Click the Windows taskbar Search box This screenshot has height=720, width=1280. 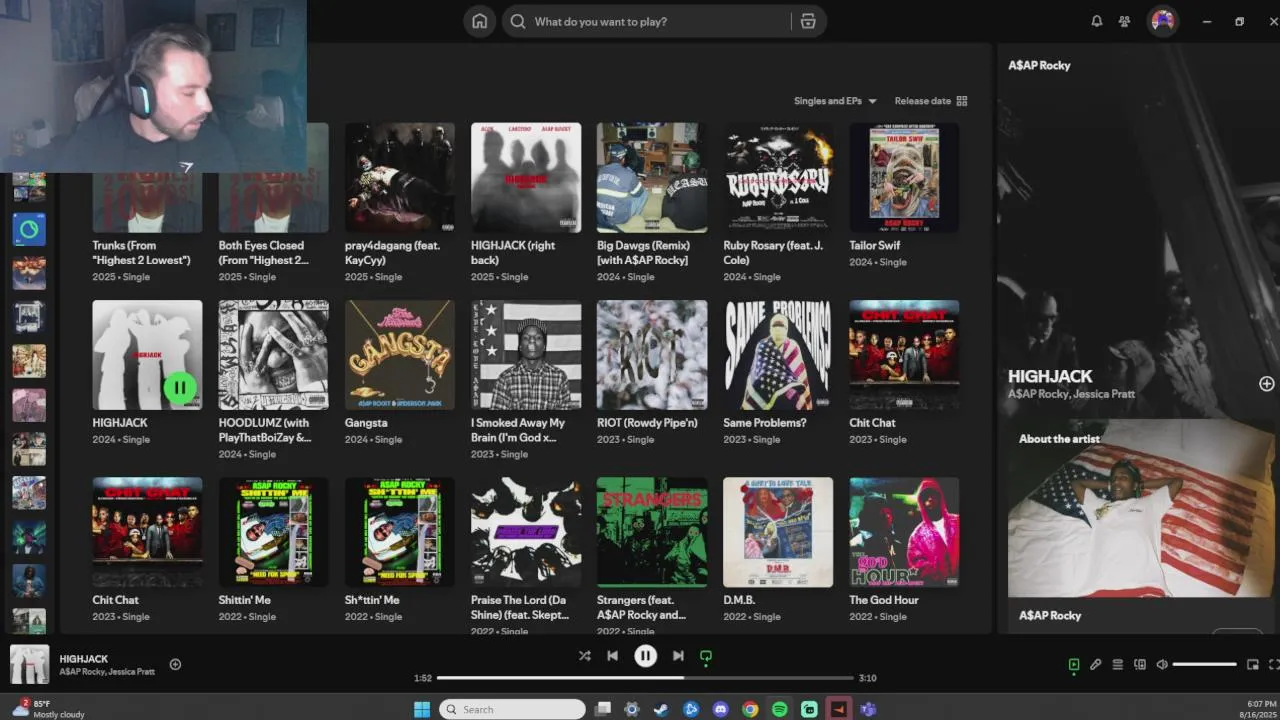coord(511,709)
